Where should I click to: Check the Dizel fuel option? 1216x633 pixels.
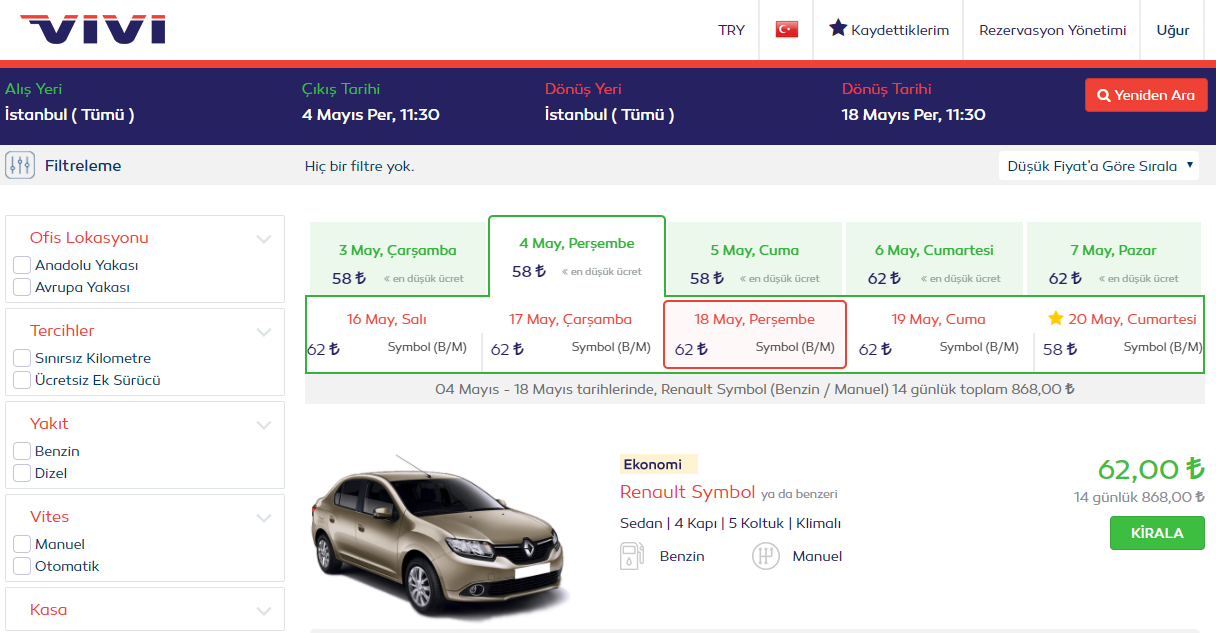tap(21, 474)
